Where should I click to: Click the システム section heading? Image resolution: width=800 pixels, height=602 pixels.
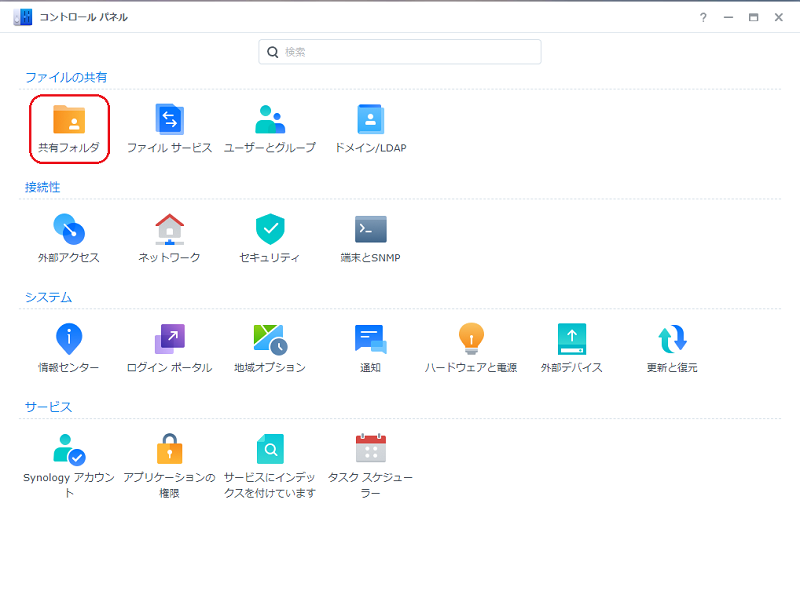[x=48, y=297]
